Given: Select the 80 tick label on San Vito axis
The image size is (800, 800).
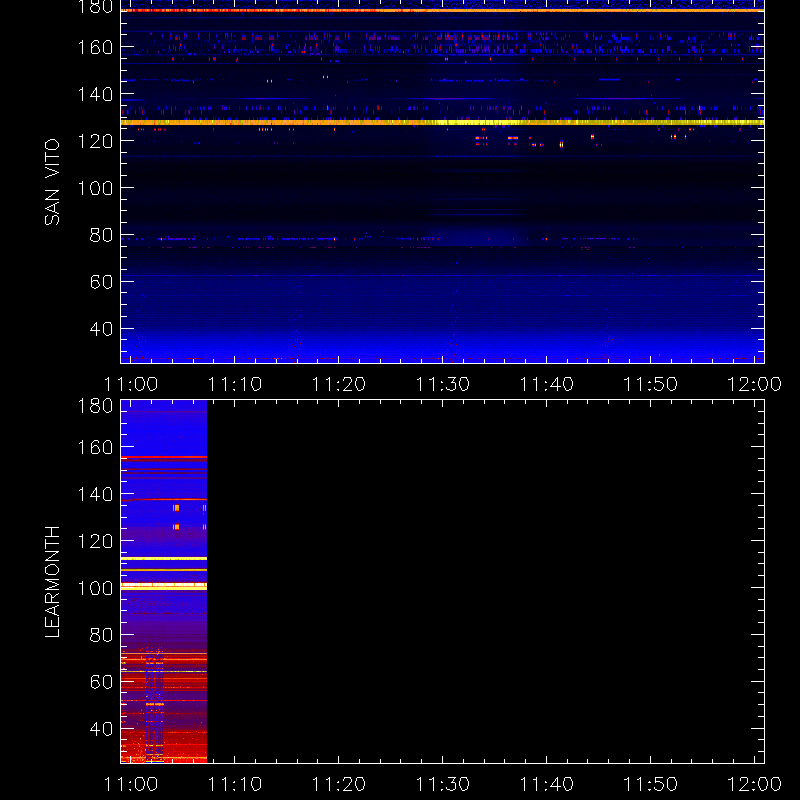Looking at the screenshot, I should coord(101,235).
